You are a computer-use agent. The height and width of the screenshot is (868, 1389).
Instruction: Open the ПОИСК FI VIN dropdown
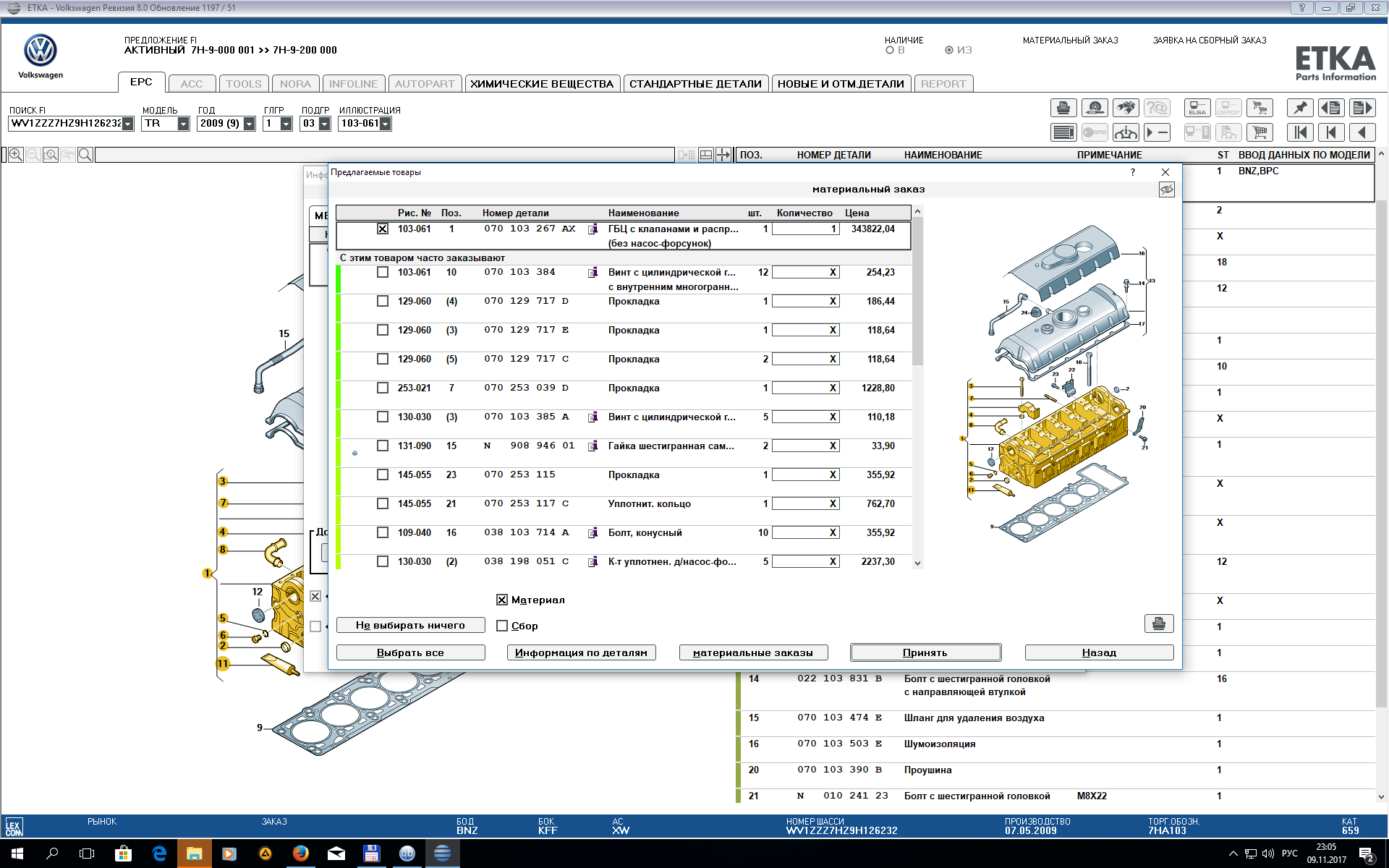click(x=128, y=124)
